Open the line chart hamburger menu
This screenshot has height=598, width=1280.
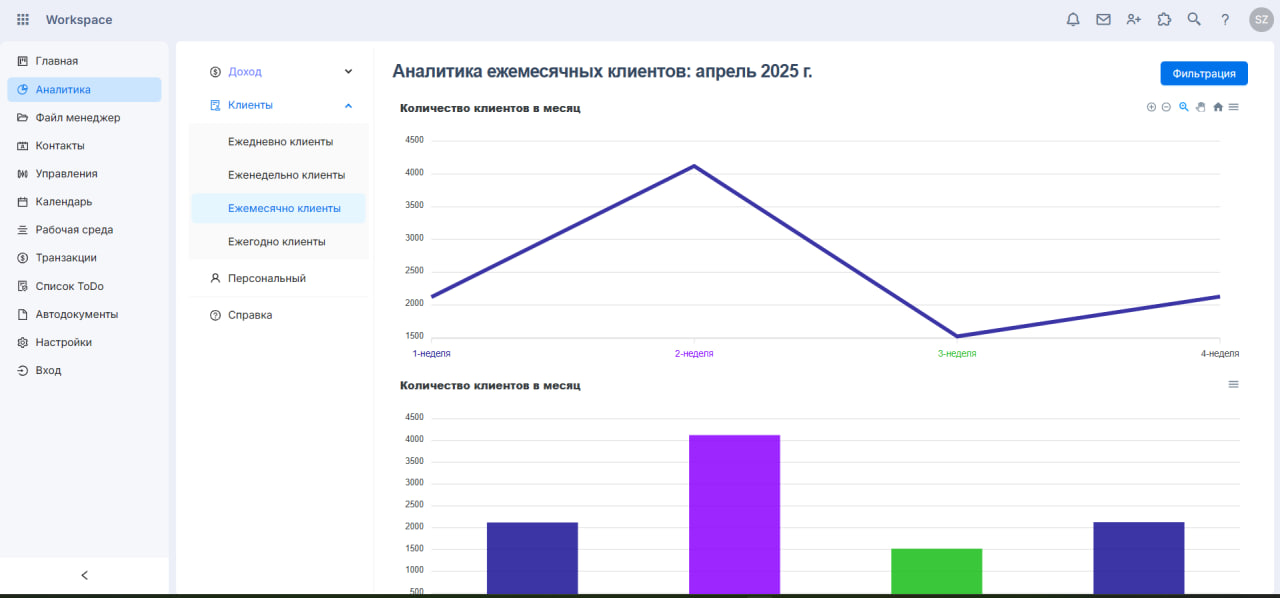click(1233, 107)
